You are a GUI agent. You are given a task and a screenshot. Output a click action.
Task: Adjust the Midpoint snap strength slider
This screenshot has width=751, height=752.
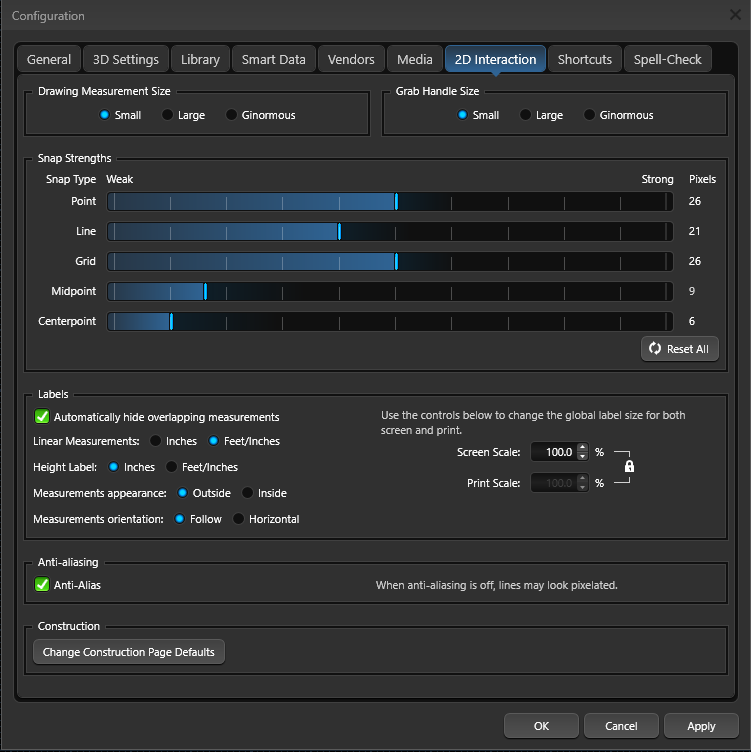(390, 292)
